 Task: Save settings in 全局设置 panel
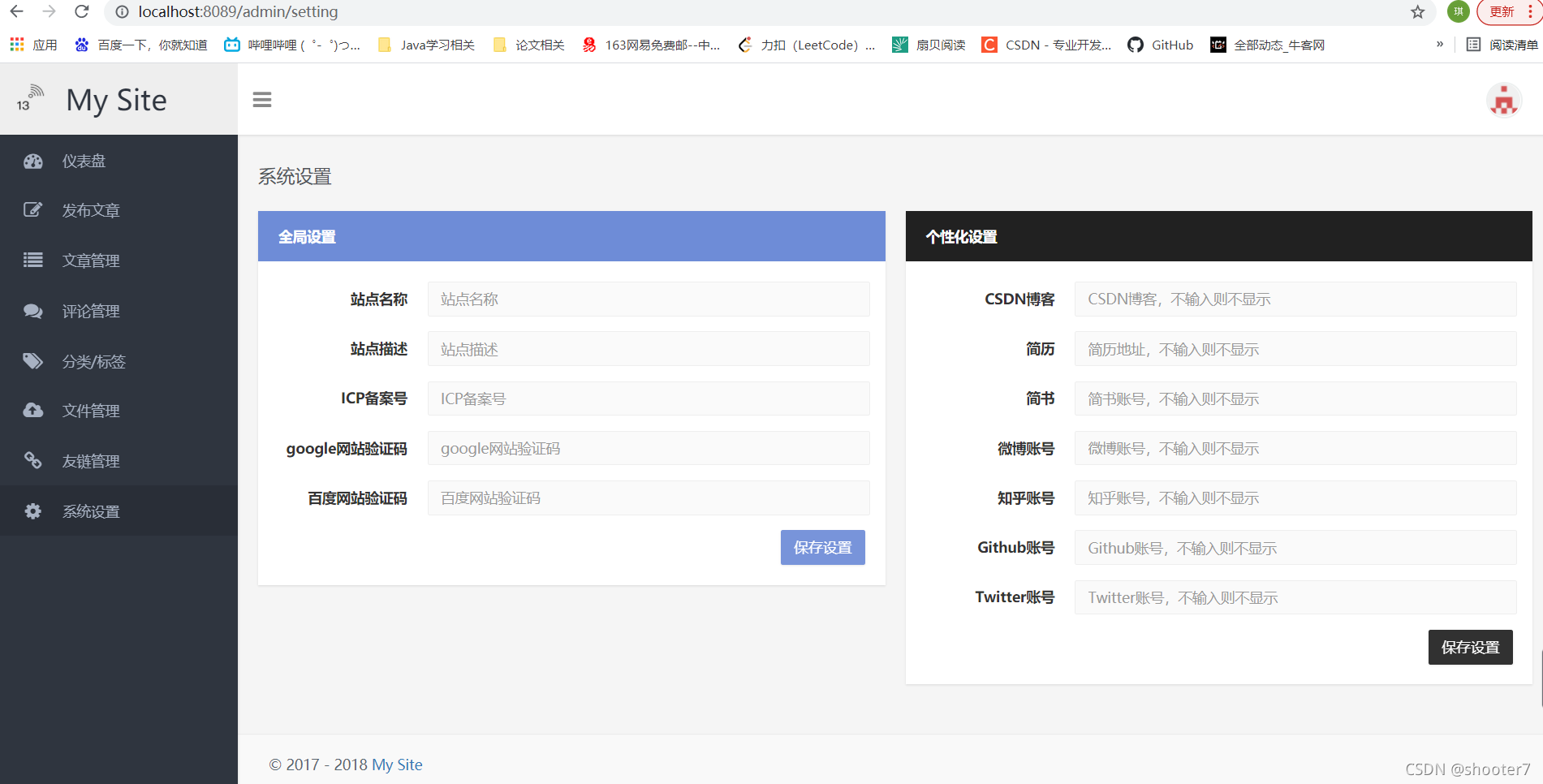tap(822, 548)
